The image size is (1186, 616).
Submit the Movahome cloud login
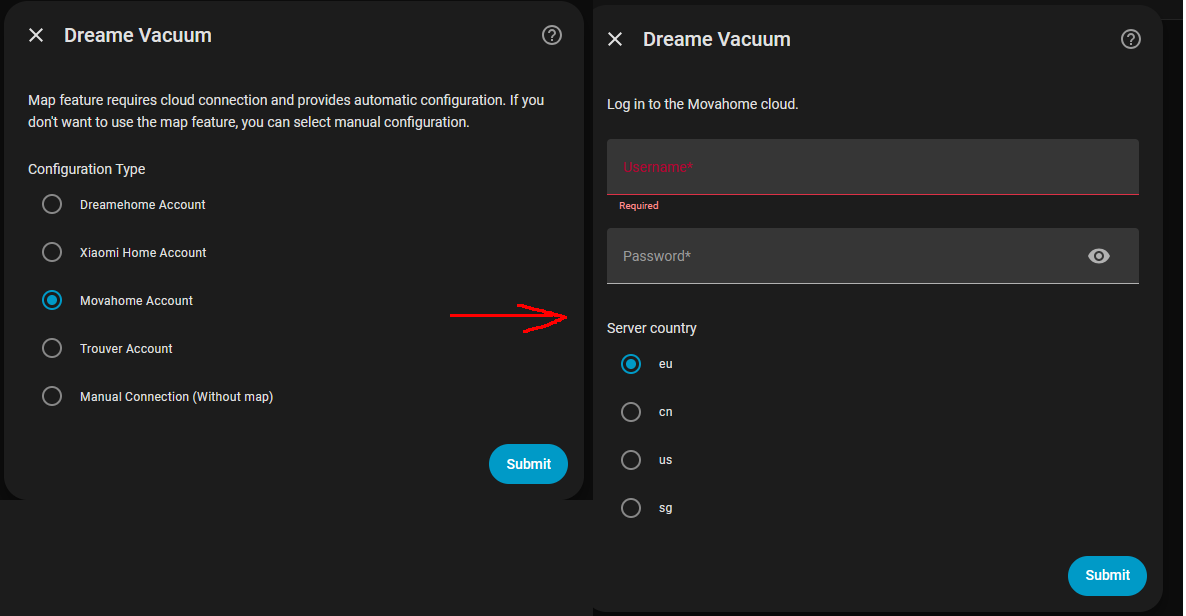[x=1107, y=575]
